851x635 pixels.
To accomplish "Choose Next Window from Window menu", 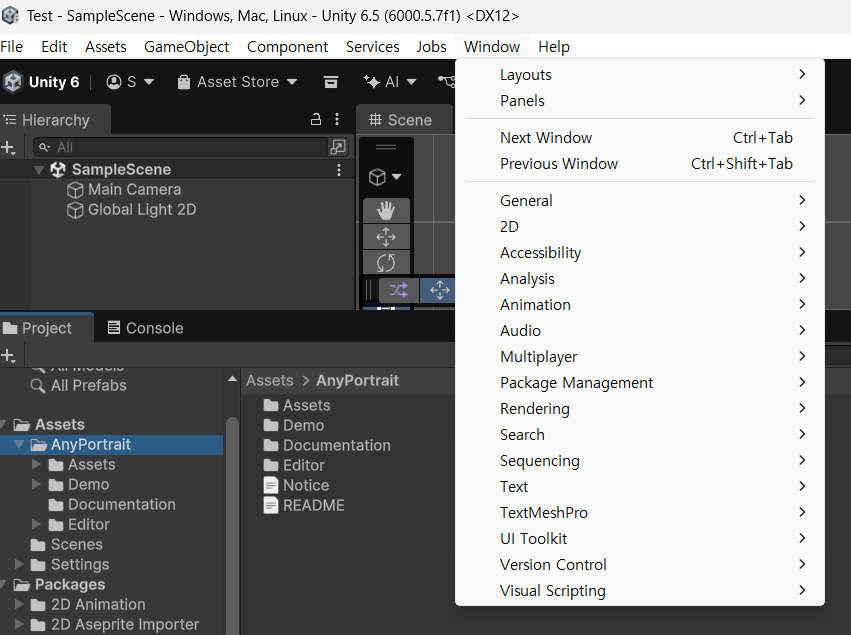I will coord(640,138).
